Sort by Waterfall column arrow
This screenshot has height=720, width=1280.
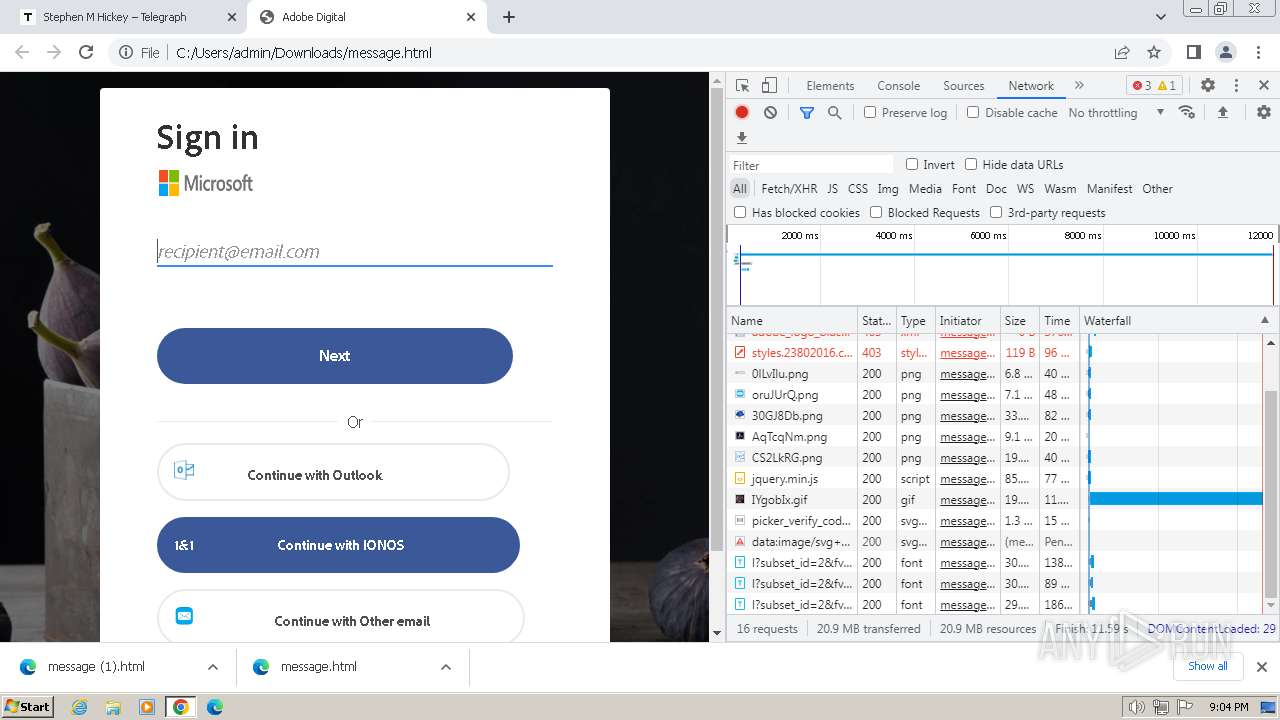coord(1264,320)
